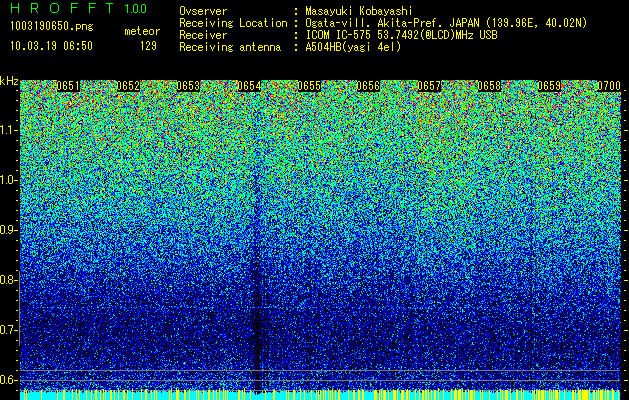Click the 1.1 frequency axis tick

click(x=8, y=130)
